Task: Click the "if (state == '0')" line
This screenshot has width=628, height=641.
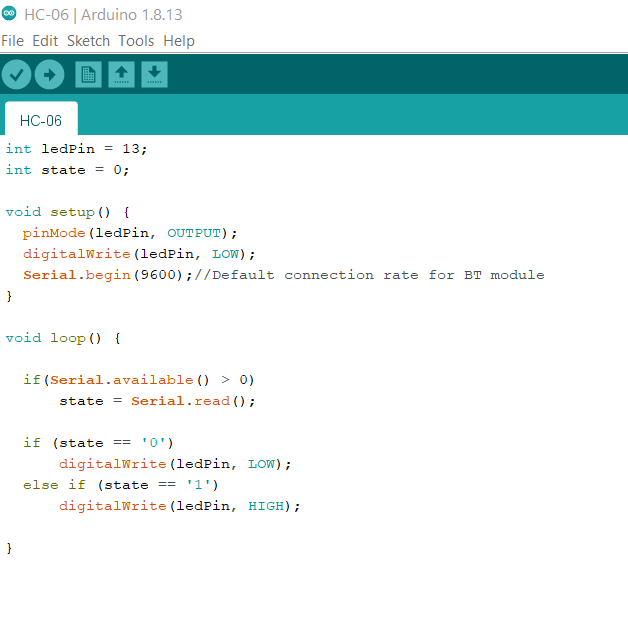Action: [98, 443]
